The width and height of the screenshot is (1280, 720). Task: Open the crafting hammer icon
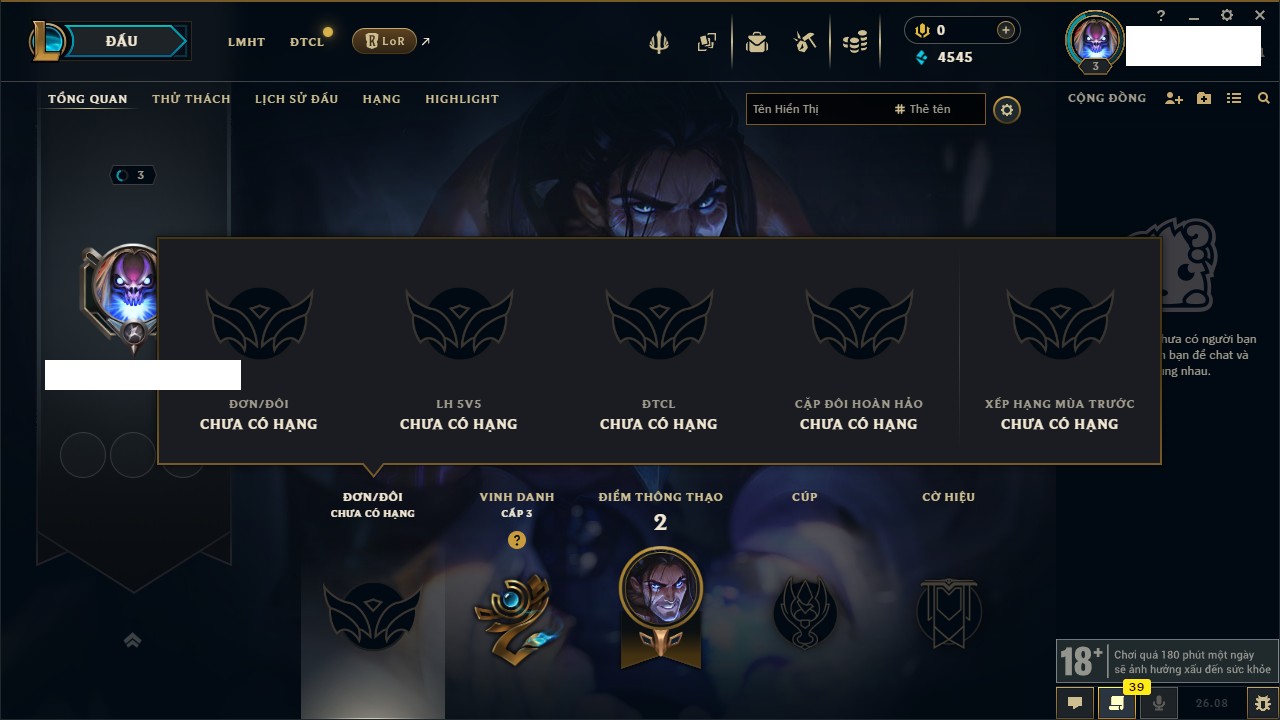pos(805,42)
